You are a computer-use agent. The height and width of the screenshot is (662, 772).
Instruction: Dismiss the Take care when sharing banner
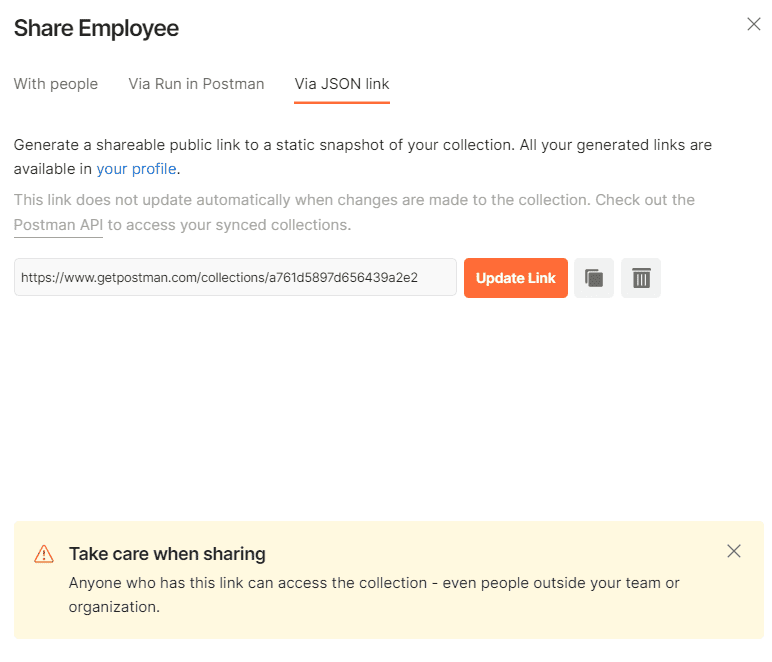pos(734,551)
